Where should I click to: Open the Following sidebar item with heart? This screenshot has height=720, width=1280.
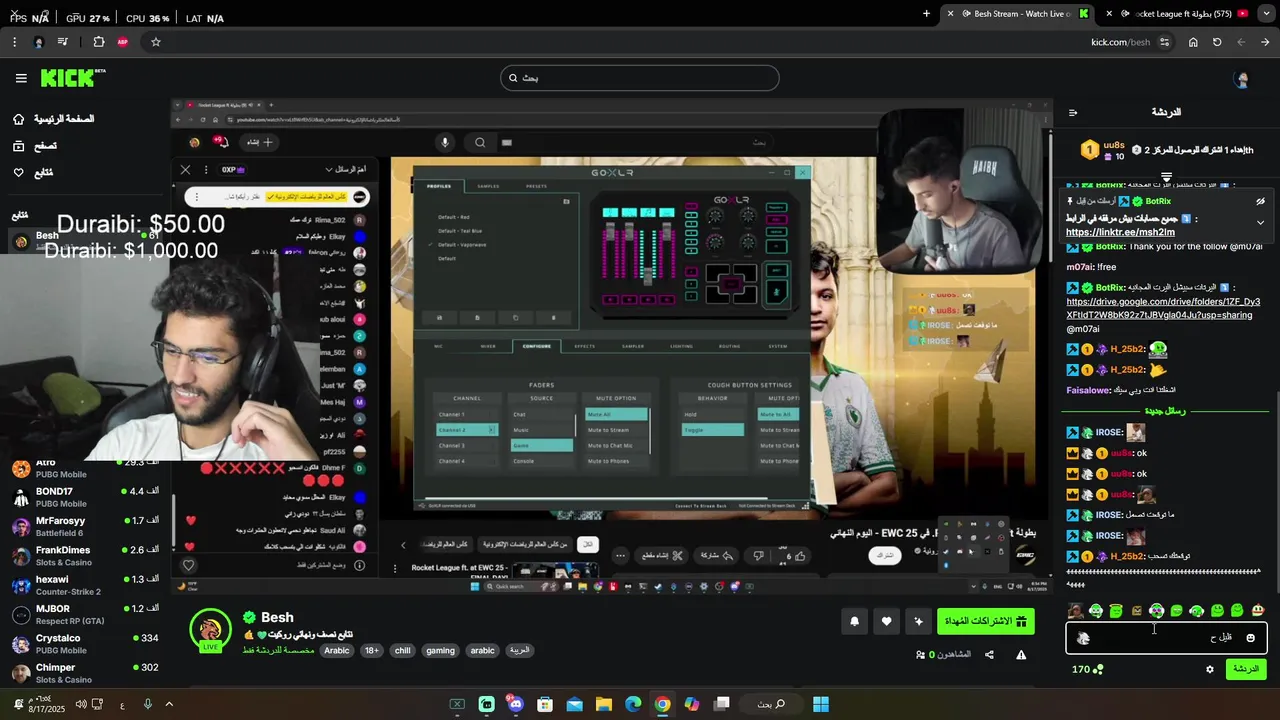pos(33,173)
